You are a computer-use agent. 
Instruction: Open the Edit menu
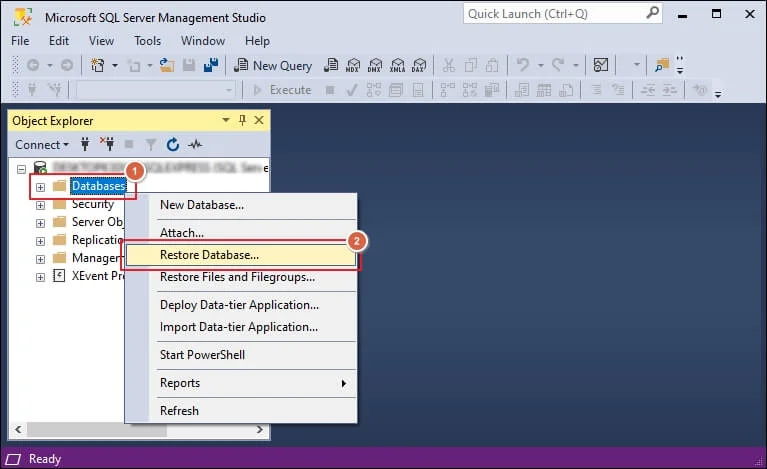(x=59, y=41)
